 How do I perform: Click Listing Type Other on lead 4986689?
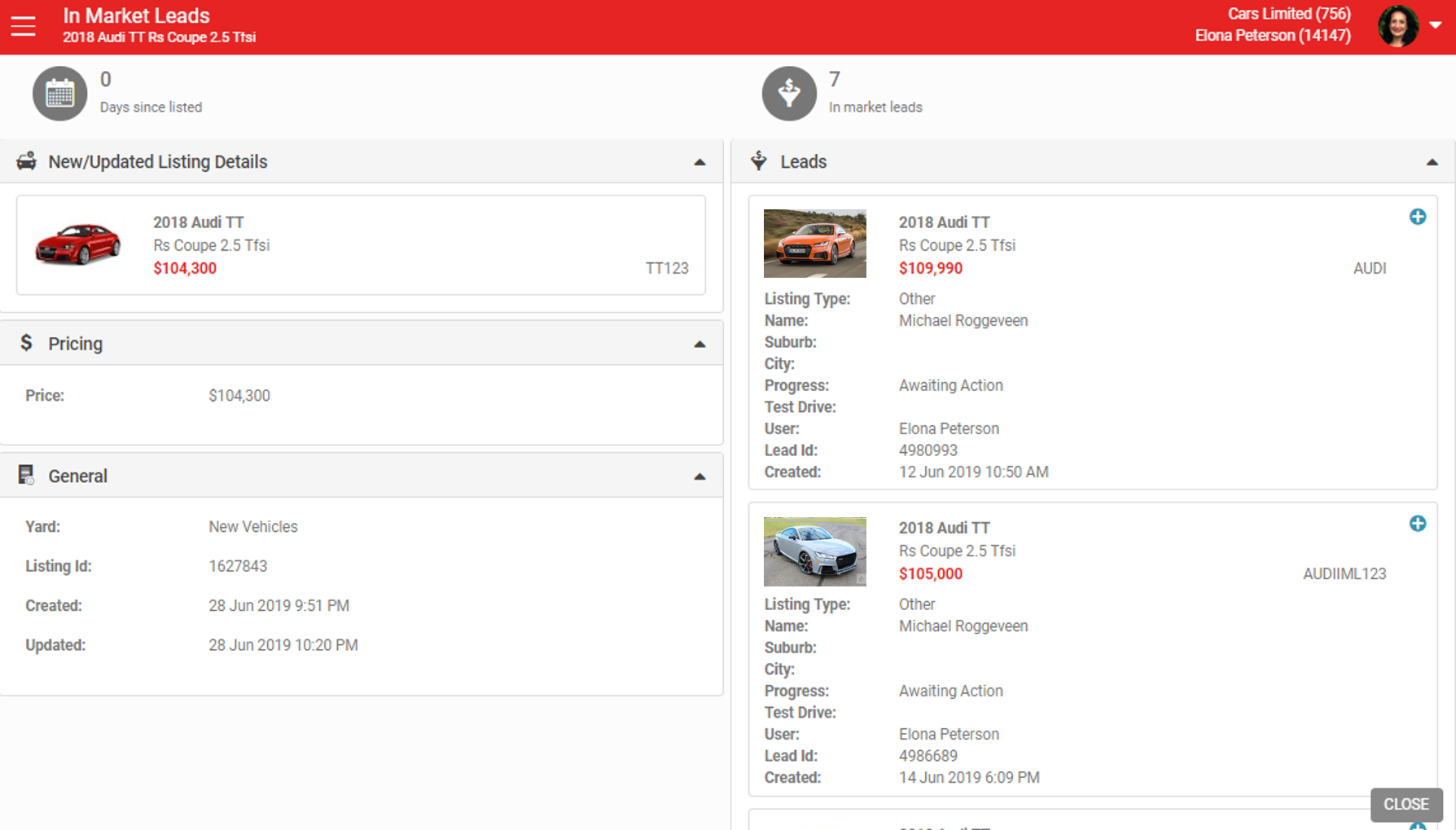[917, 604]
